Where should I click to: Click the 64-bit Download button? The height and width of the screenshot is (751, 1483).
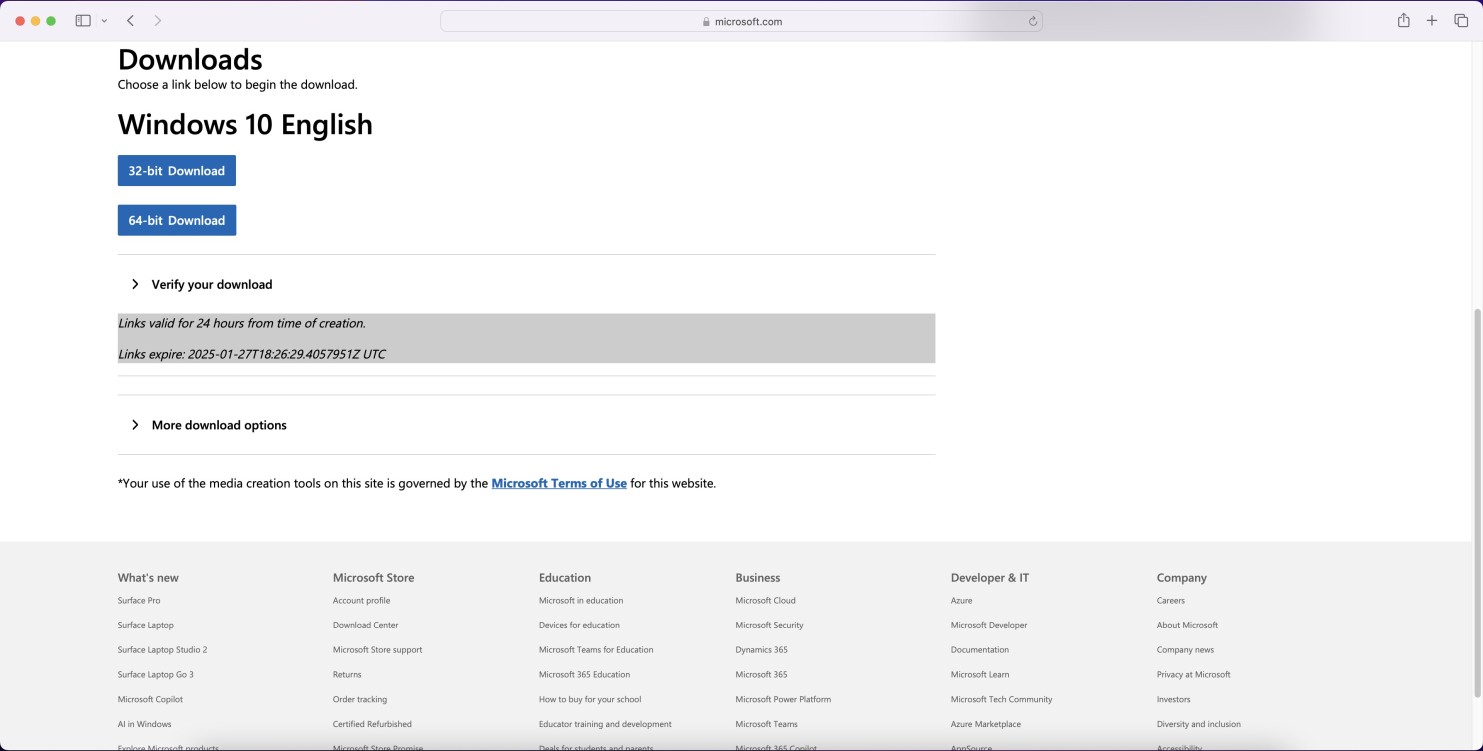pos(177,220)
